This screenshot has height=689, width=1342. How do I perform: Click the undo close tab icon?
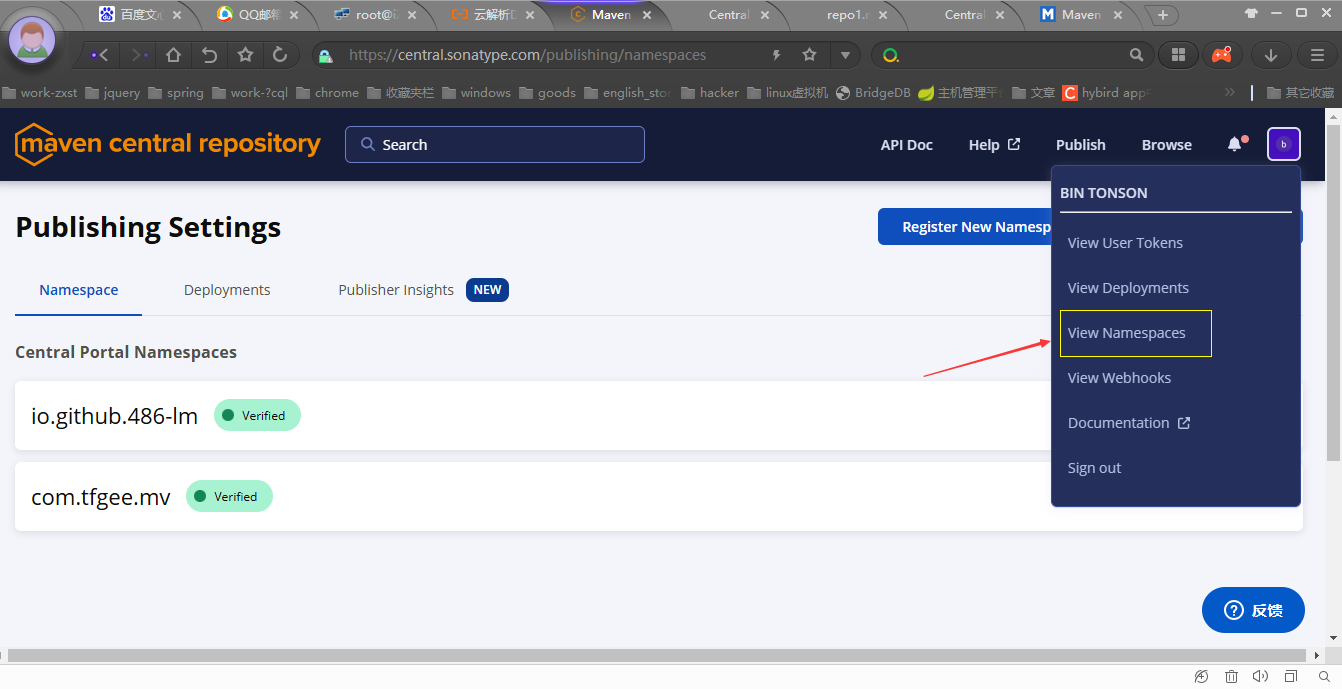point(209,55)
